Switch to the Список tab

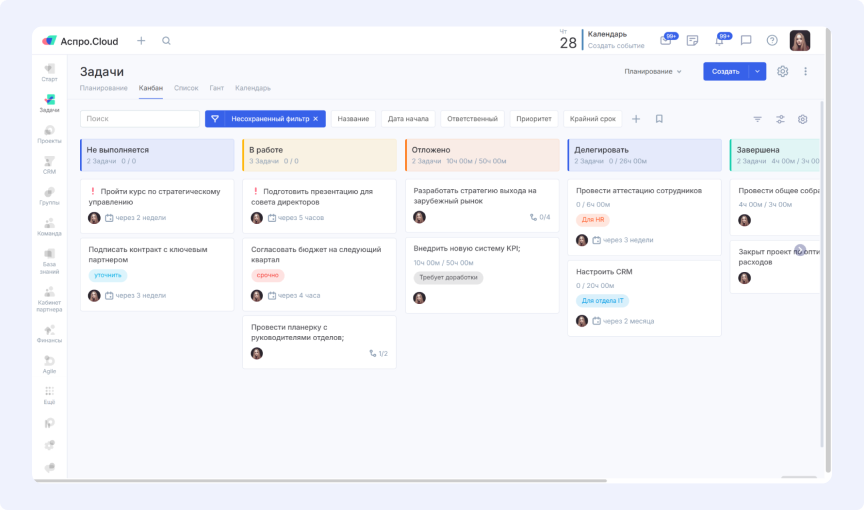[x=186, y=88]
